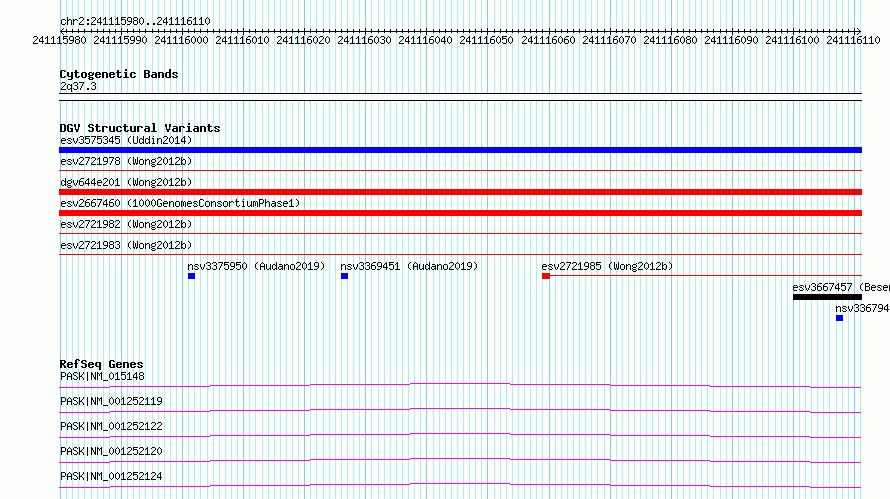Open esv3575345 (Uddin2014) label
Viewport: 890px width, 499px height.
[x=126, y=140]
